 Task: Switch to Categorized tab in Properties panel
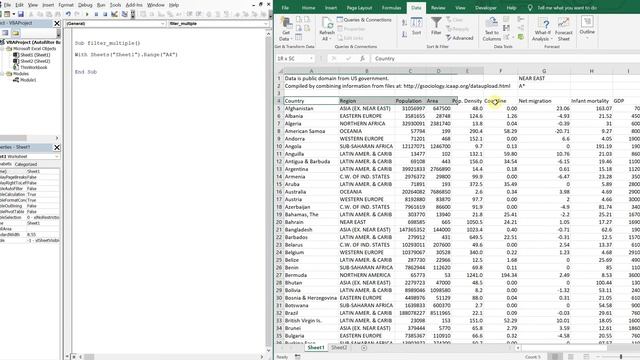coord(26,164)
